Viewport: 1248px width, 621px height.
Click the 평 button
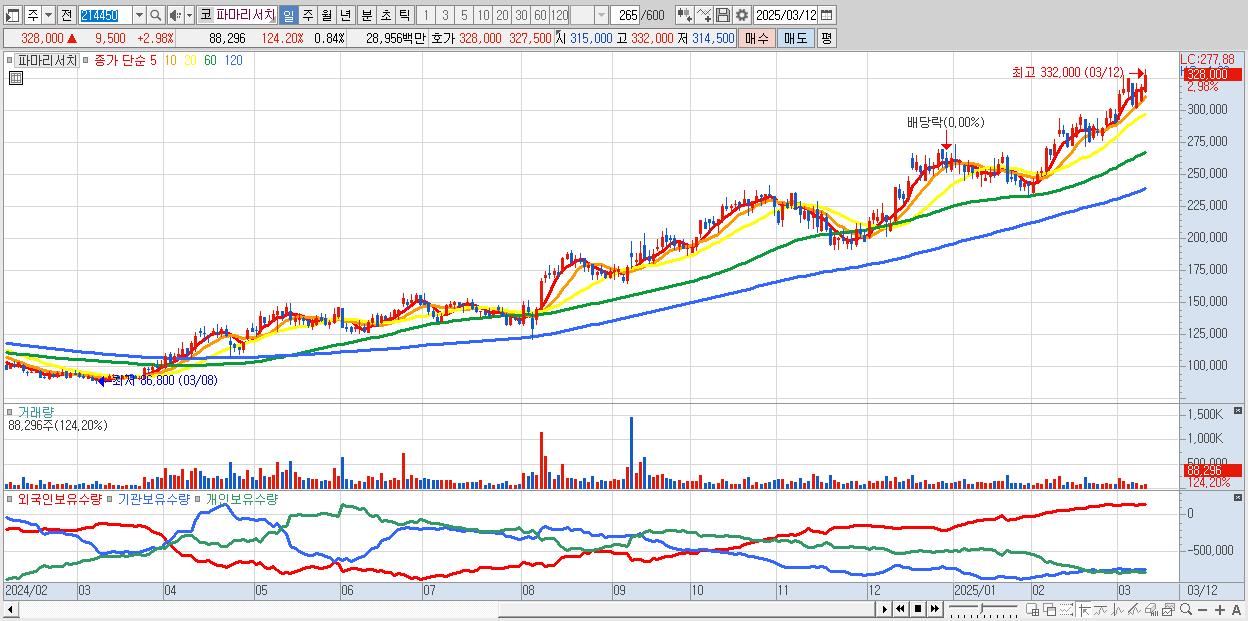[826, 38]
